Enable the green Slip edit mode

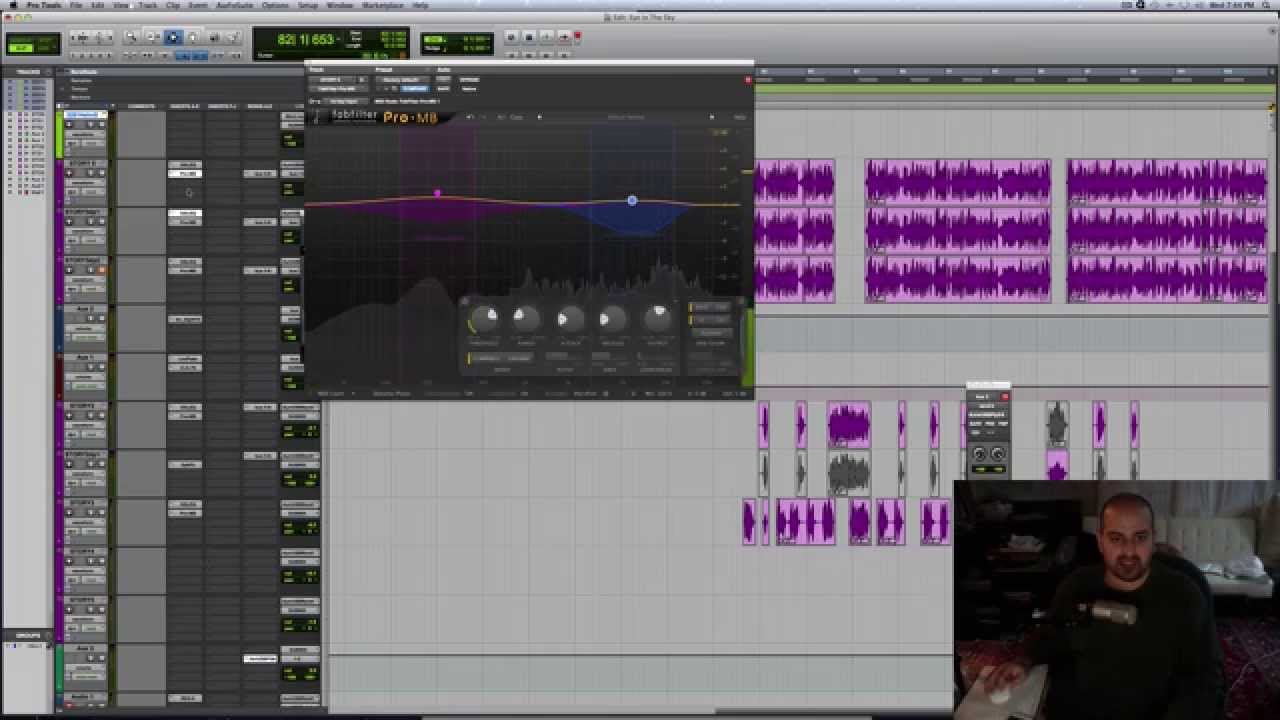(x=21, y=49)
